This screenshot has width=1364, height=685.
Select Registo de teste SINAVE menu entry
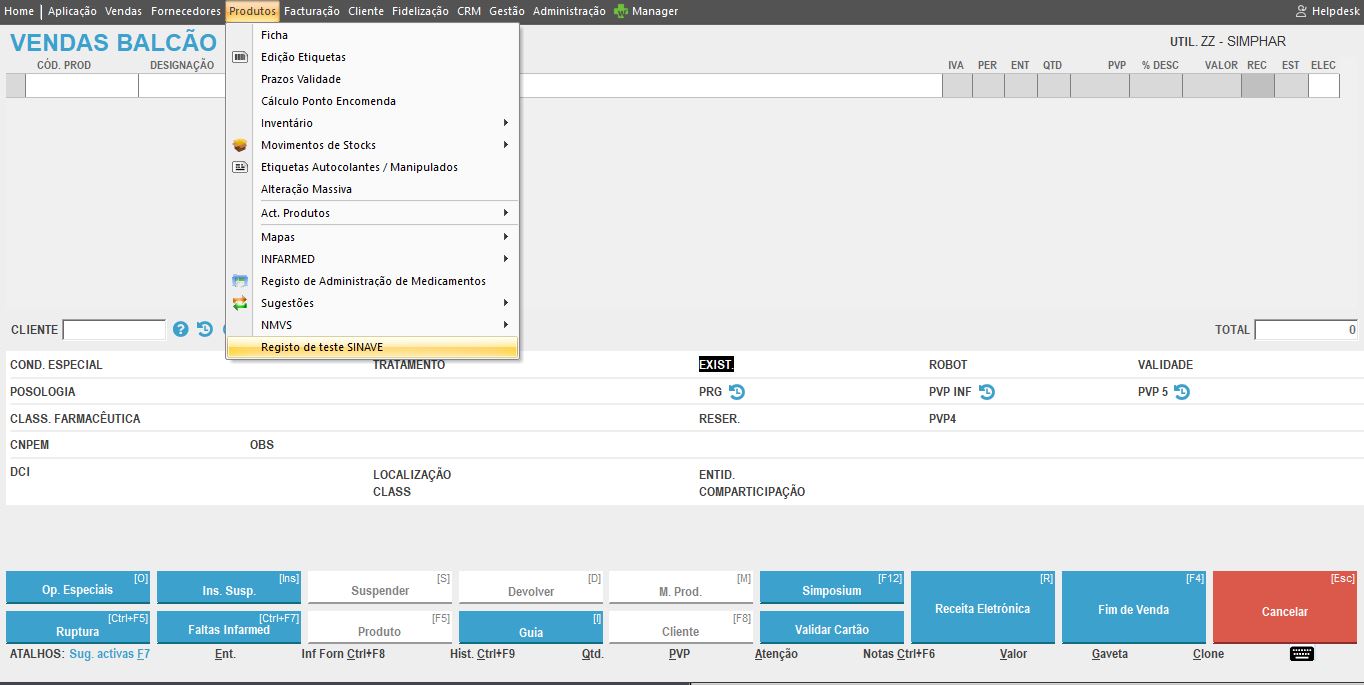pyautogui.click(x=322, y=347)
